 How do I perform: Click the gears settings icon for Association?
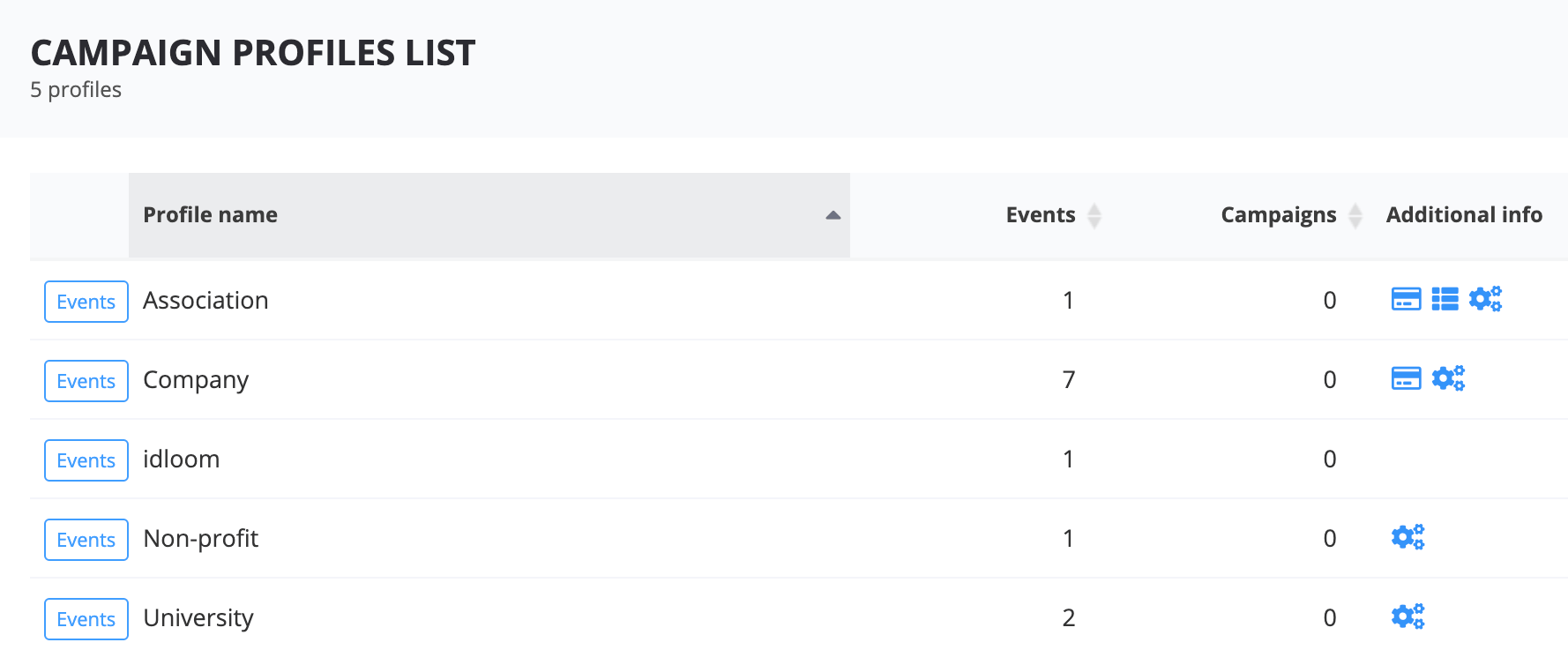point(1485,300)
